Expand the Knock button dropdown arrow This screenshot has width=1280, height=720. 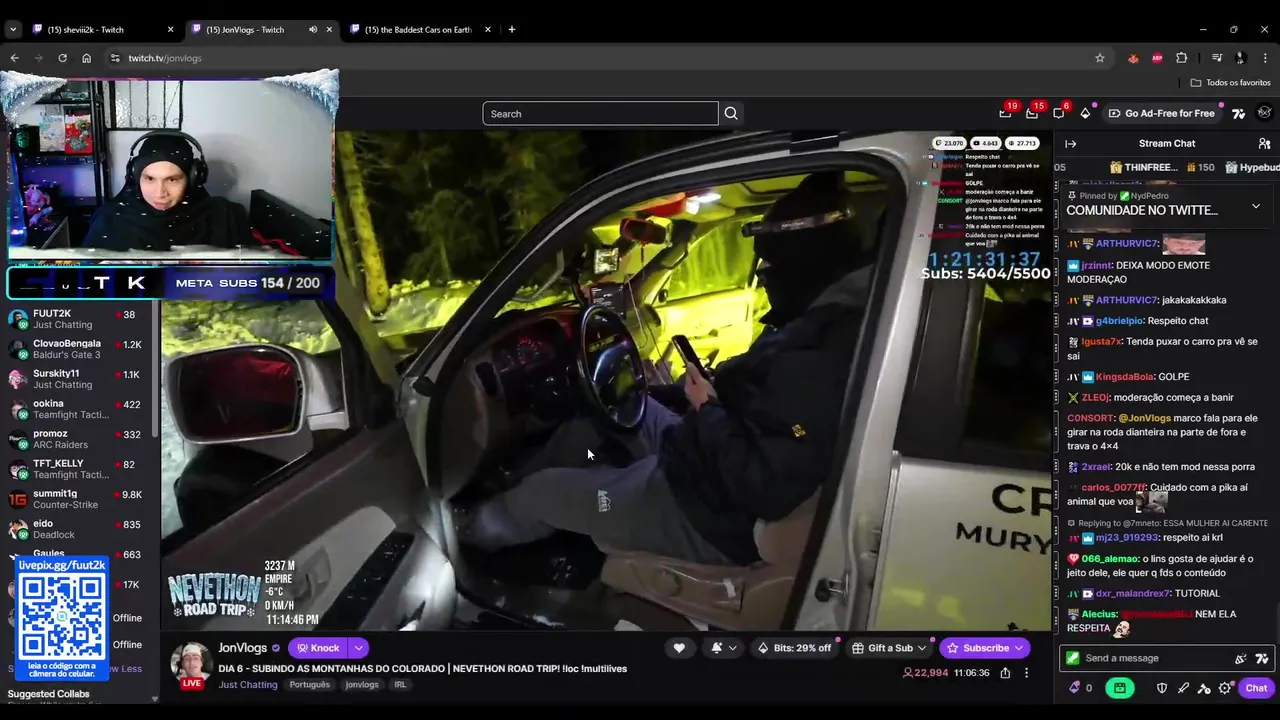coord(358,648)
